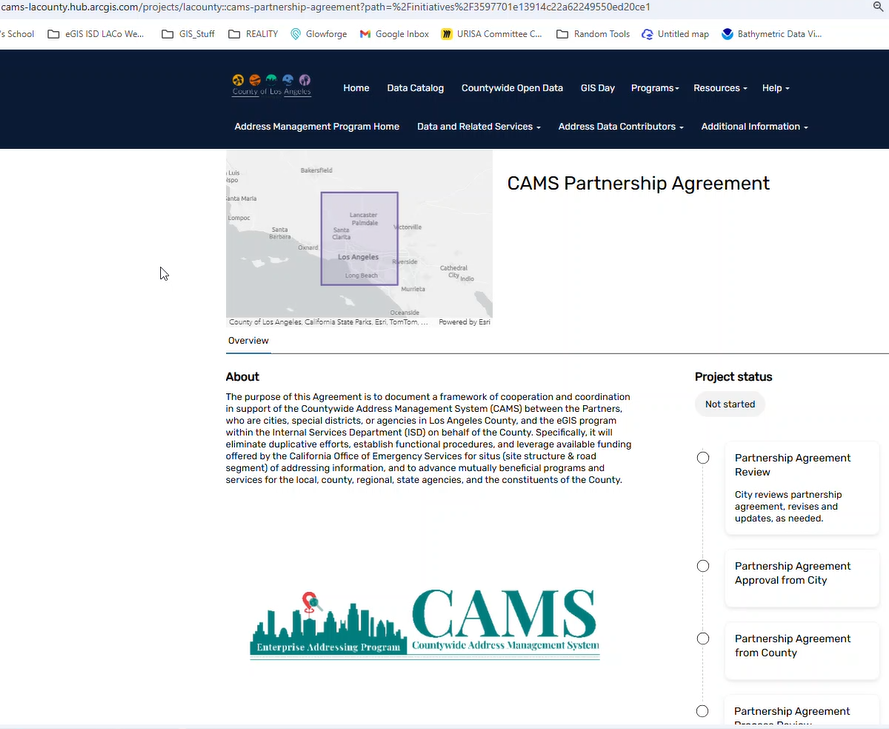Image resolution: width=889 pixels, height=729 pixels.
Task: Go to the Data Catalog page
Action: coord(415,88)
